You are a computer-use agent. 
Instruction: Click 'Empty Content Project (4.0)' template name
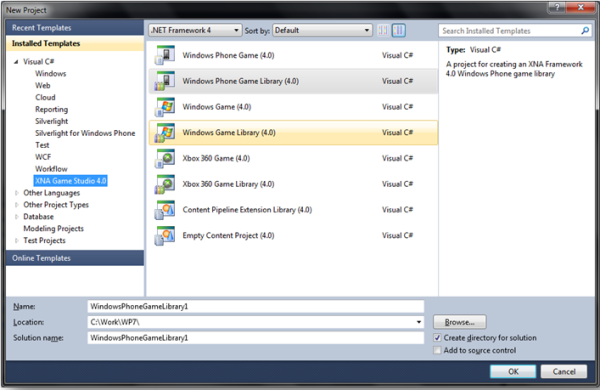tap(228, 235)
